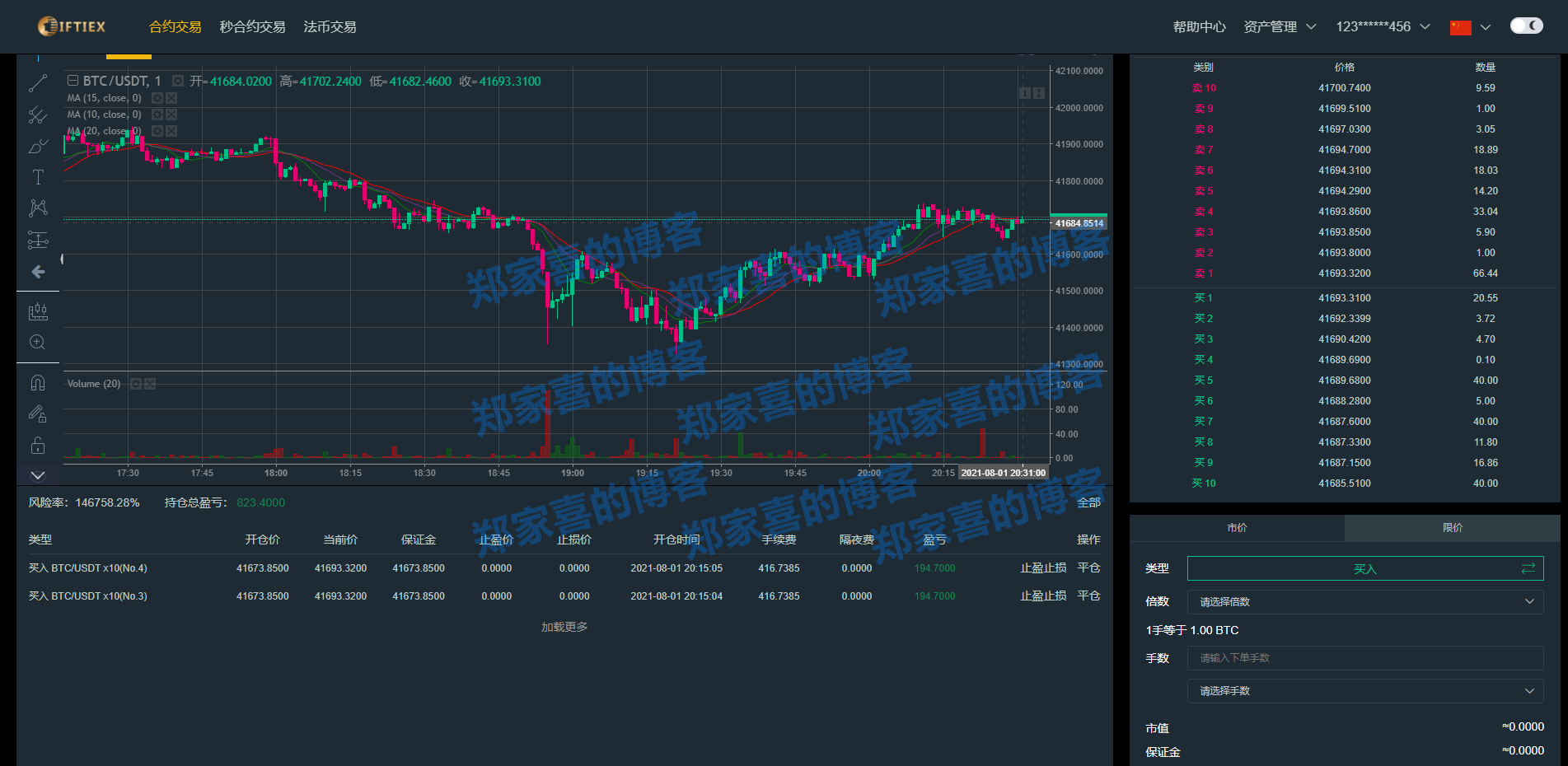Open 帮助中心 help center

1199,27
